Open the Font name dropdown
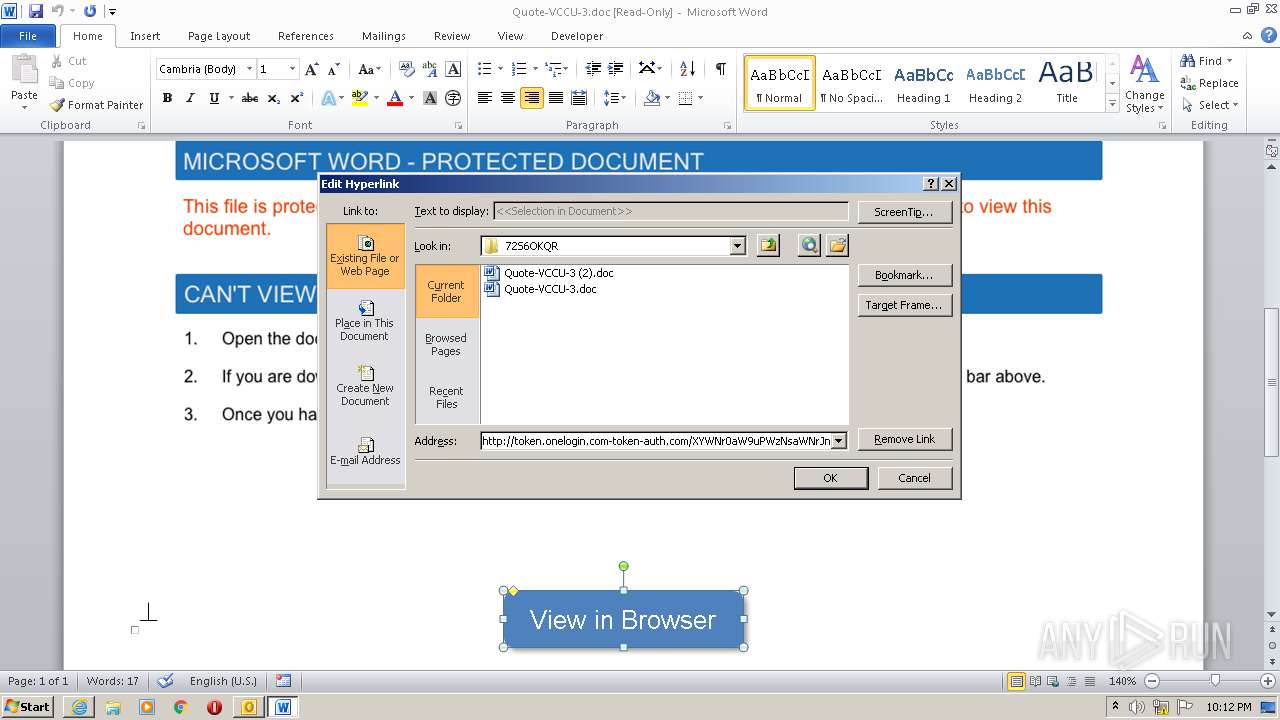The width and height of the screenshot is (1280, 720). click(x=249, y=69)
